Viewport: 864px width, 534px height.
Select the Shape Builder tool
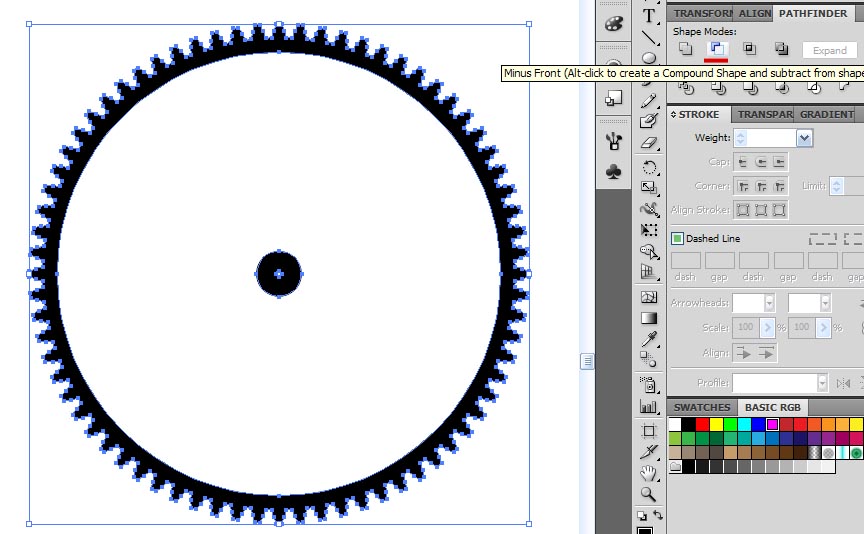649,251
